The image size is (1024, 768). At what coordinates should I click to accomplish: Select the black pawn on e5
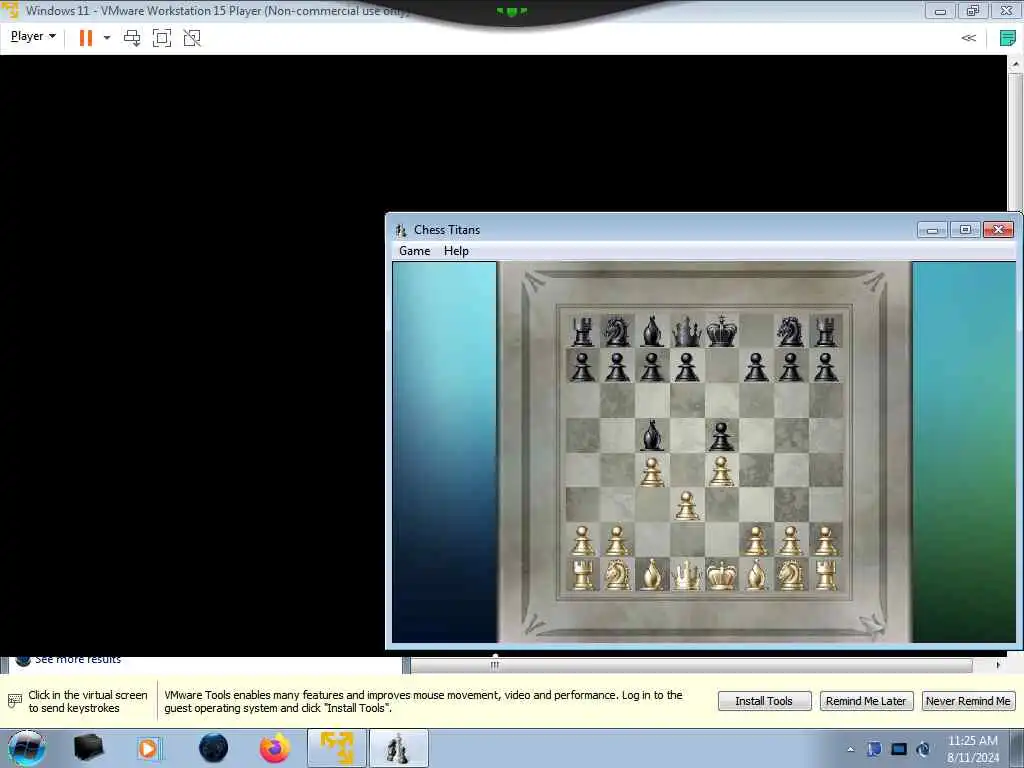click(721, 436)
